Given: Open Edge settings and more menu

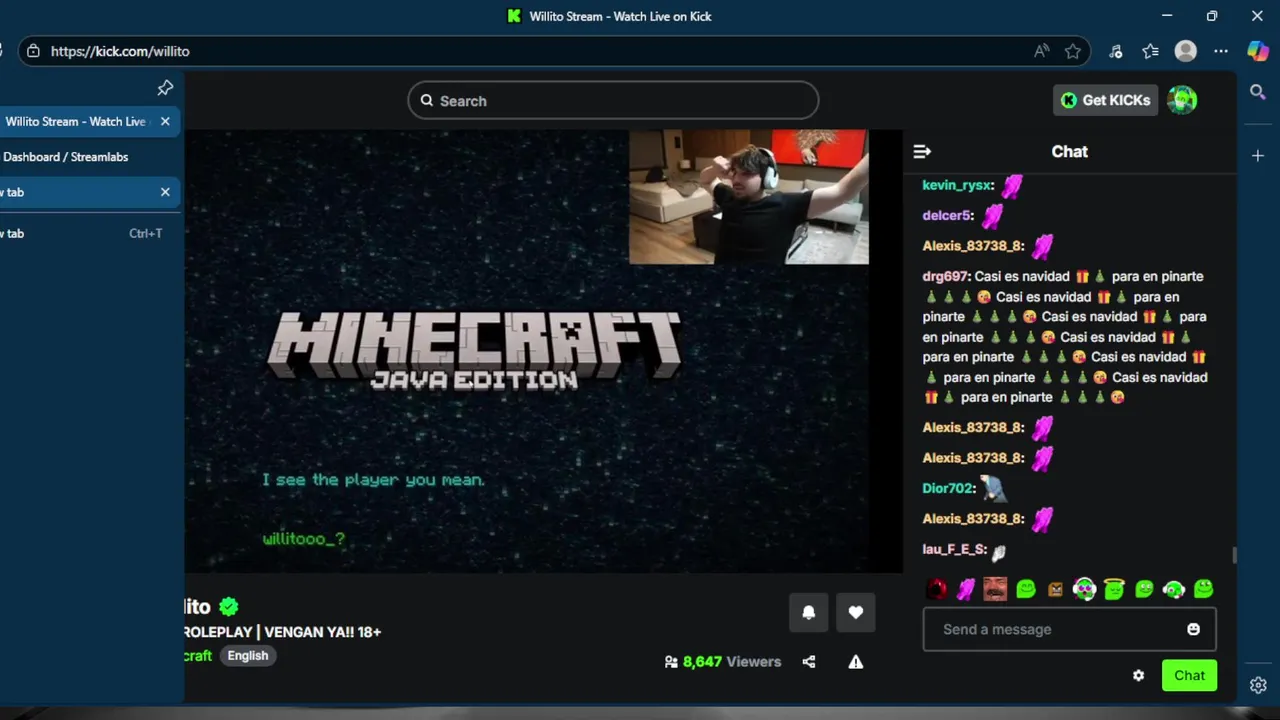Looking at the screenshot, I should pos(1221,51).
